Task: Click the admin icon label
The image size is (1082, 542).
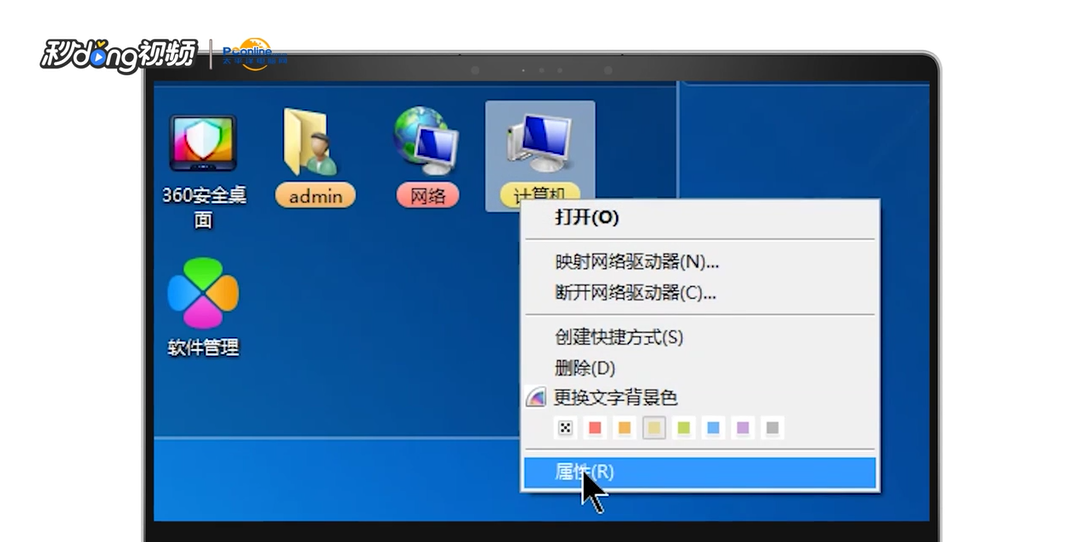Action: pyautogui.click(x=315, y=196)
